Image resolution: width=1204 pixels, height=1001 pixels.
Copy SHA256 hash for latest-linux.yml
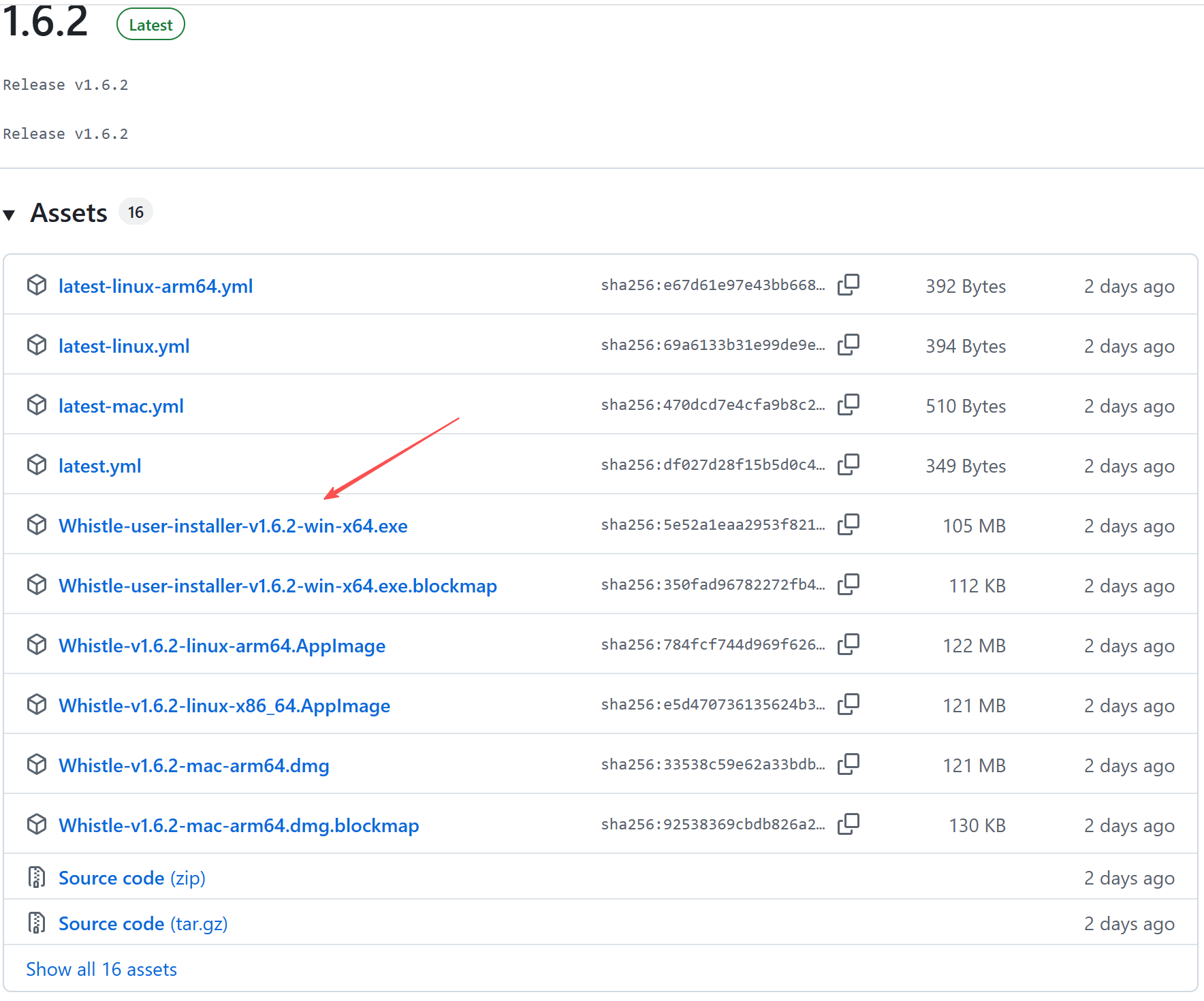click(848, 345)
